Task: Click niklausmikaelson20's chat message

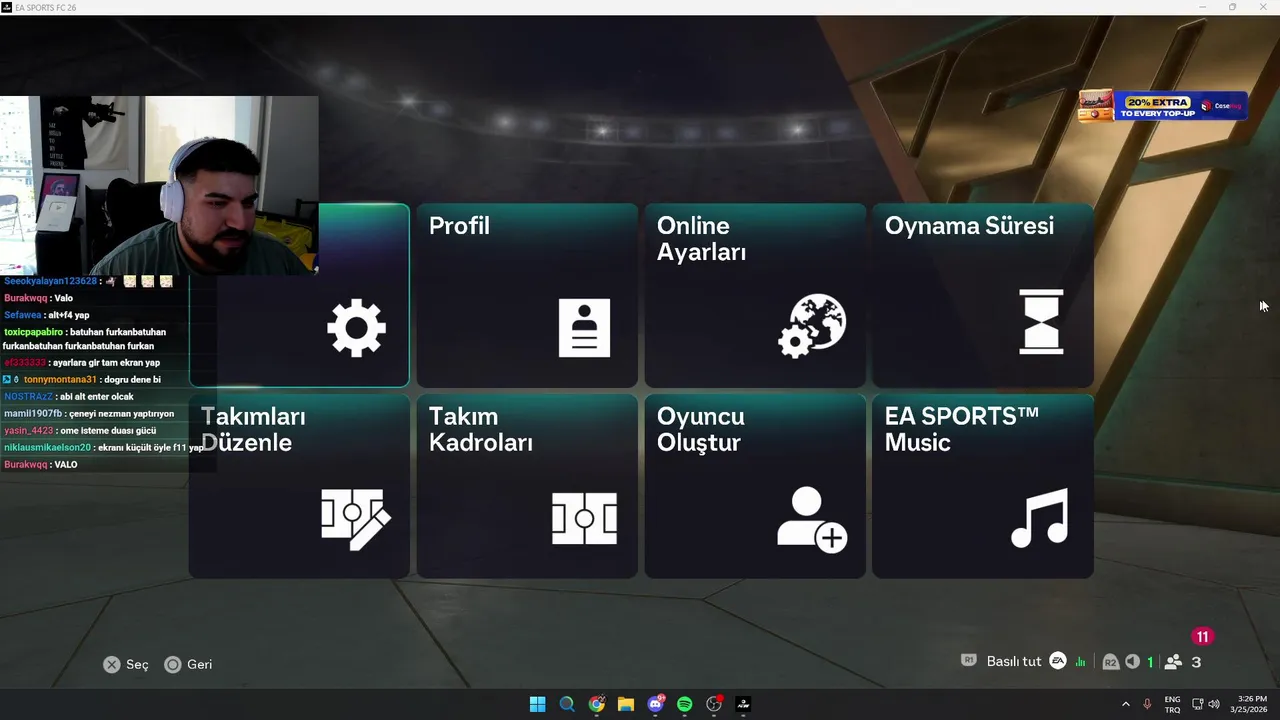Action: [104, 448]
